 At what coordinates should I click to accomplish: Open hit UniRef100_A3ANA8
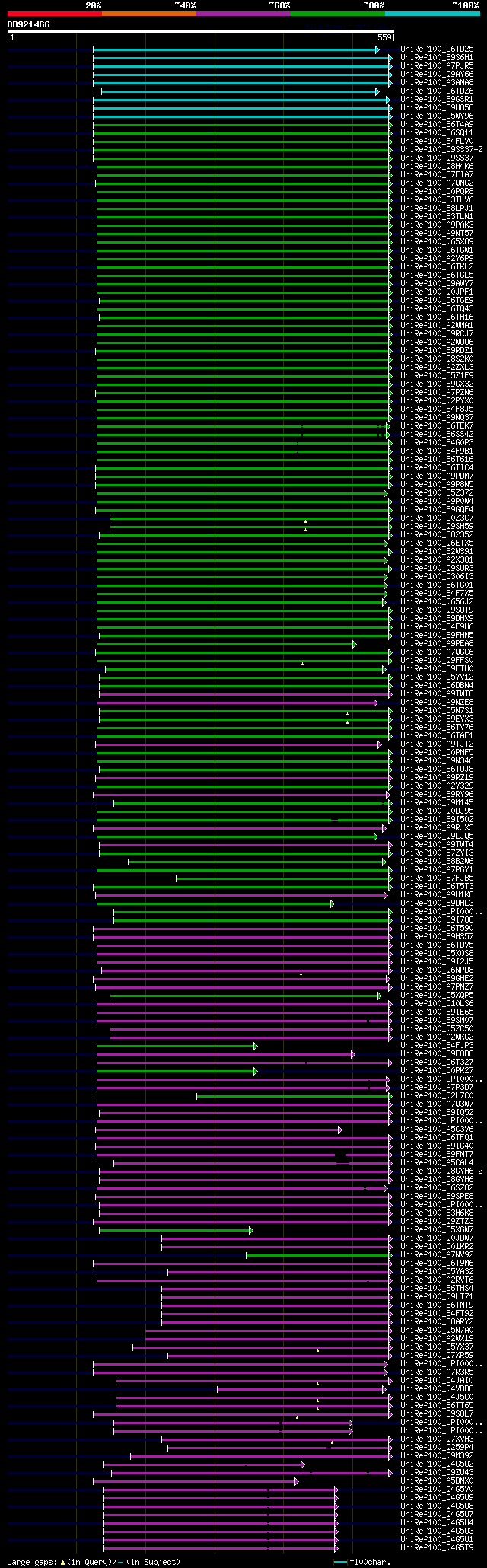437,83
